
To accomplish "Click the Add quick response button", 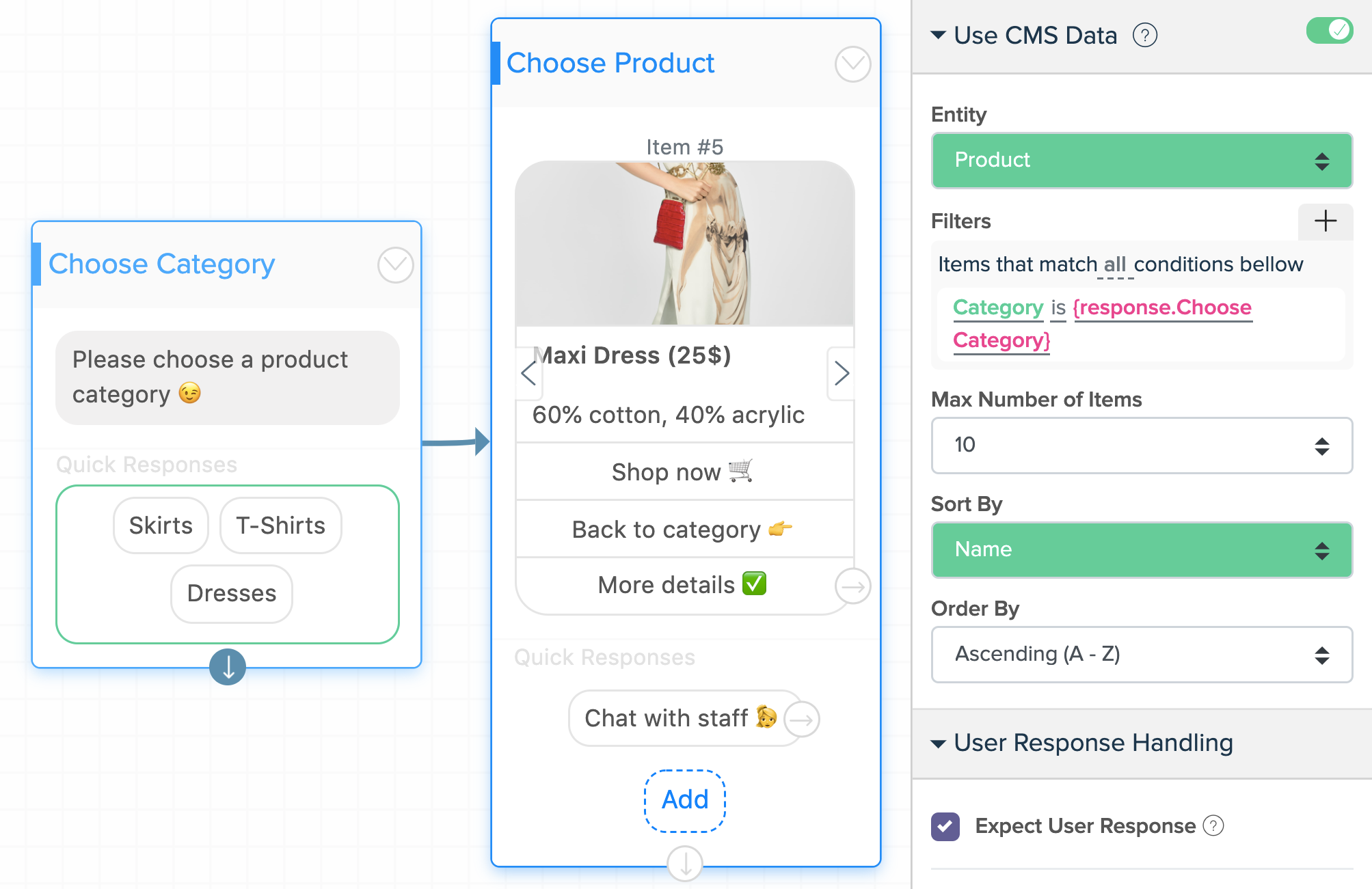I will (x=685, y=800).
